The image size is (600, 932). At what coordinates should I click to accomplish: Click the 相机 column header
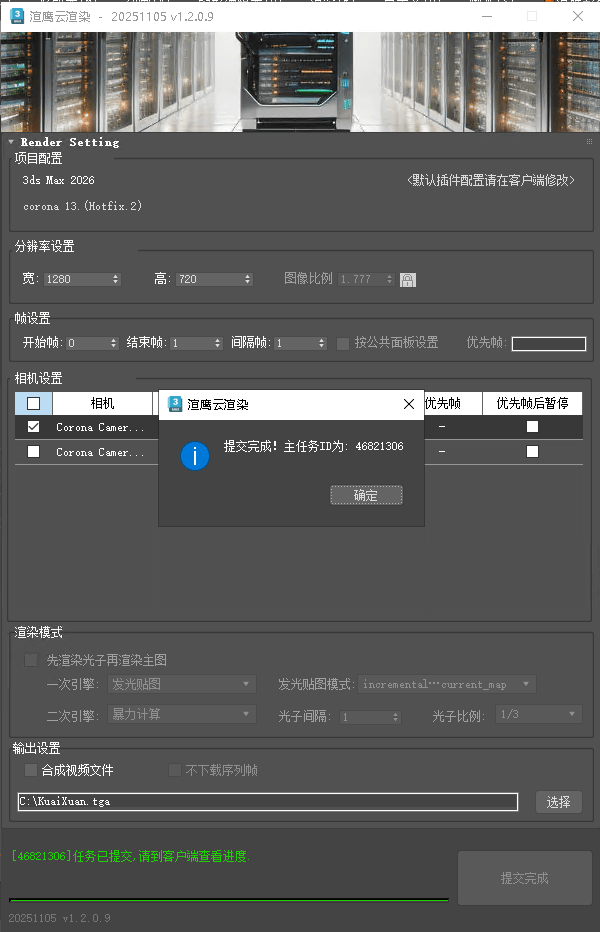(x=102, y=404)
